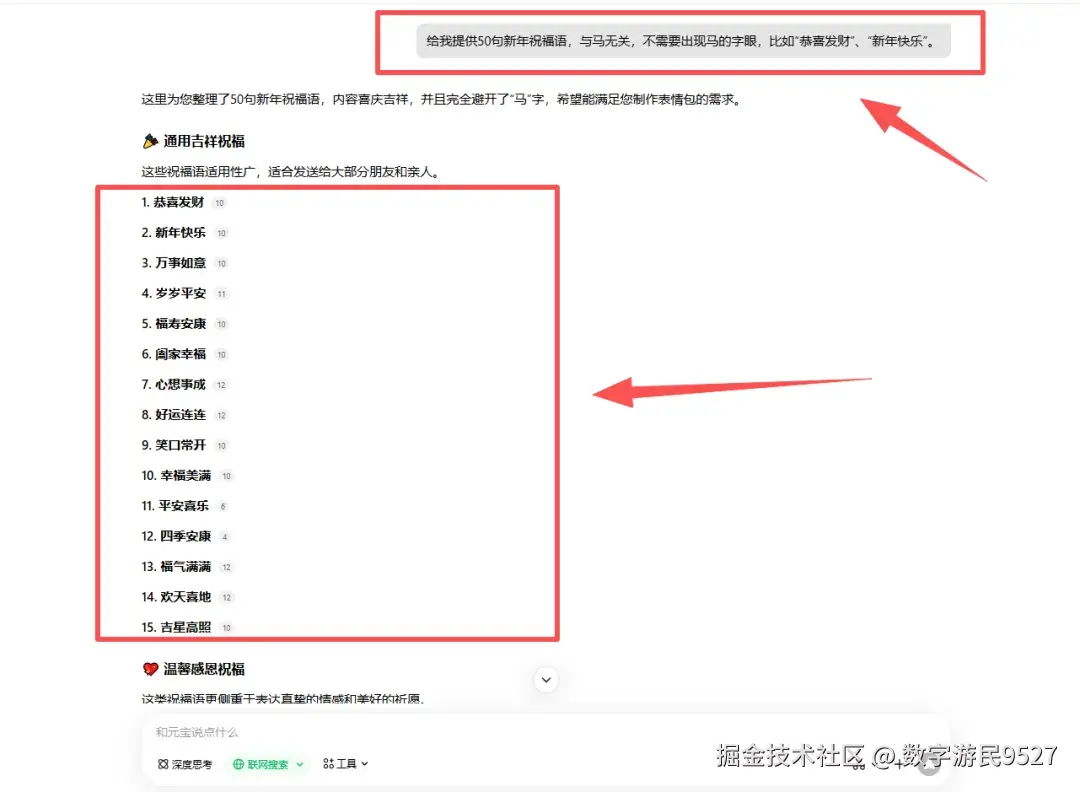Click the loudspeaker emoji beside 通用吉祥祝福
Viewport: 1080px width, 792px height.
pos(148,141)
